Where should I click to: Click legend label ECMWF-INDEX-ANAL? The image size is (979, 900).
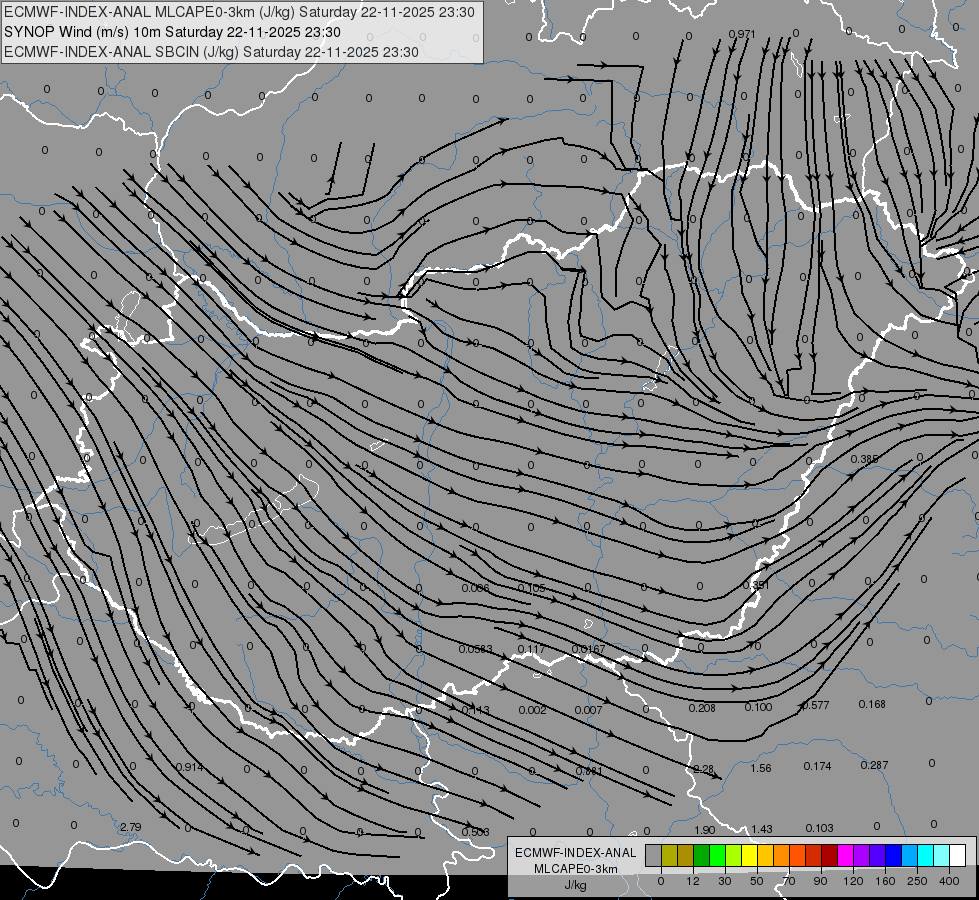click(x=576, y=853)
